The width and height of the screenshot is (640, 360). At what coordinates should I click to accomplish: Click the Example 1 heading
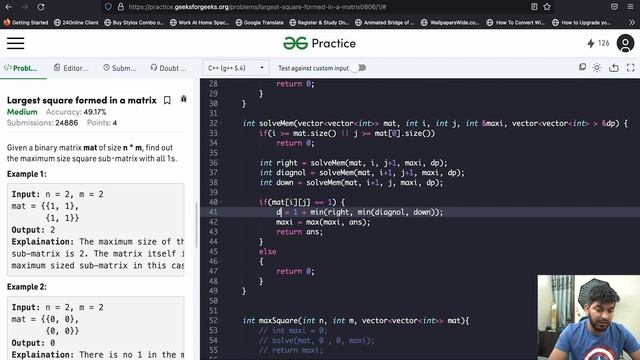click(x=27, y=174)
